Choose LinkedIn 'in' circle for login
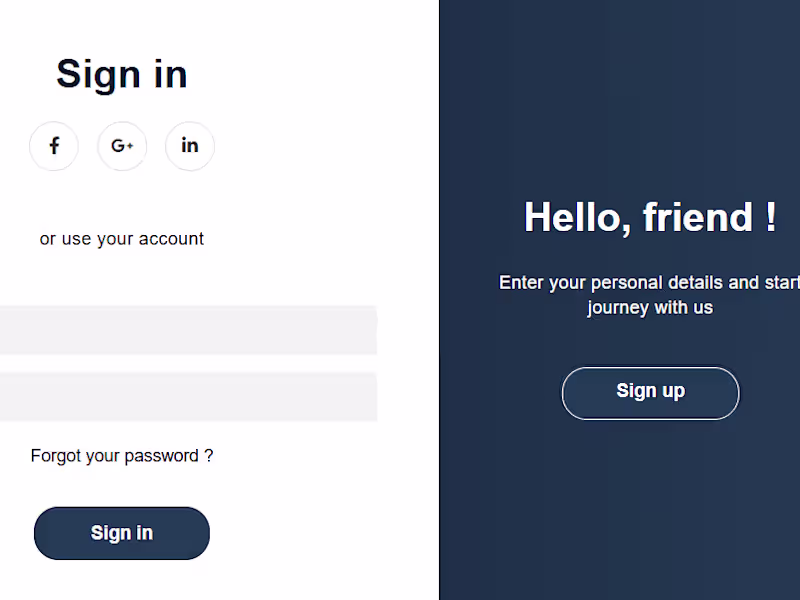Screen dimensions: 800x600 click(189, 146)
